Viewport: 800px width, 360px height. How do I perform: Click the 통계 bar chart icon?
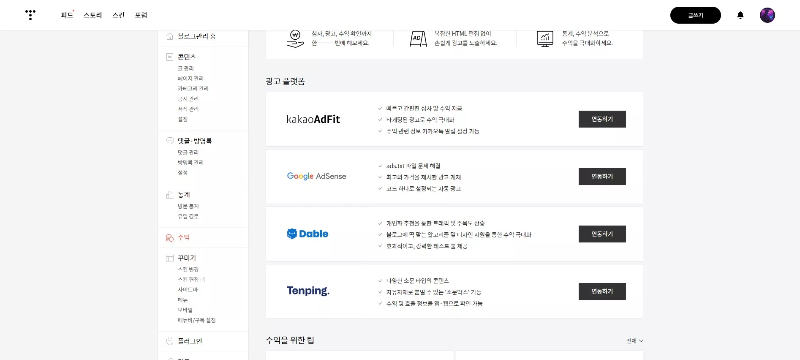(x=170, y=195)
